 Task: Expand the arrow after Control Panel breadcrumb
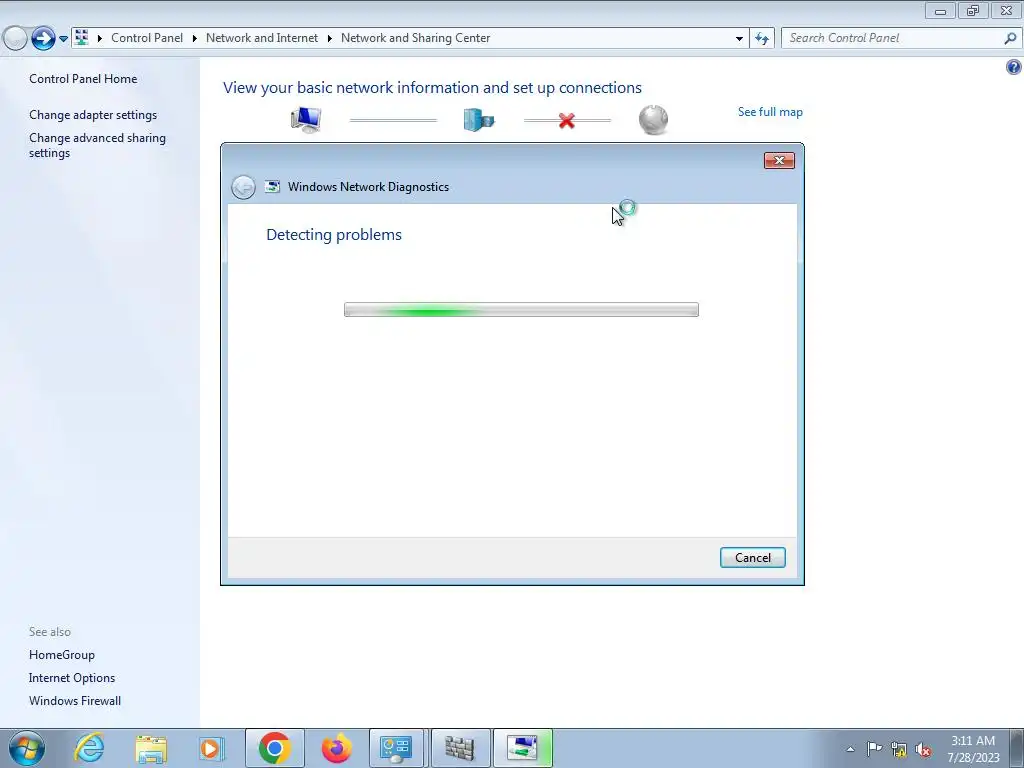click(x=195, y=39)
